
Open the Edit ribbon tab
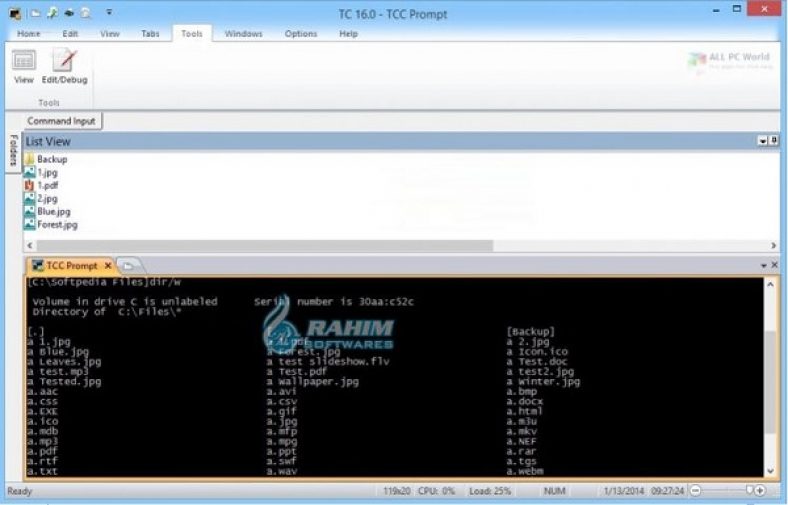point(70,34)
